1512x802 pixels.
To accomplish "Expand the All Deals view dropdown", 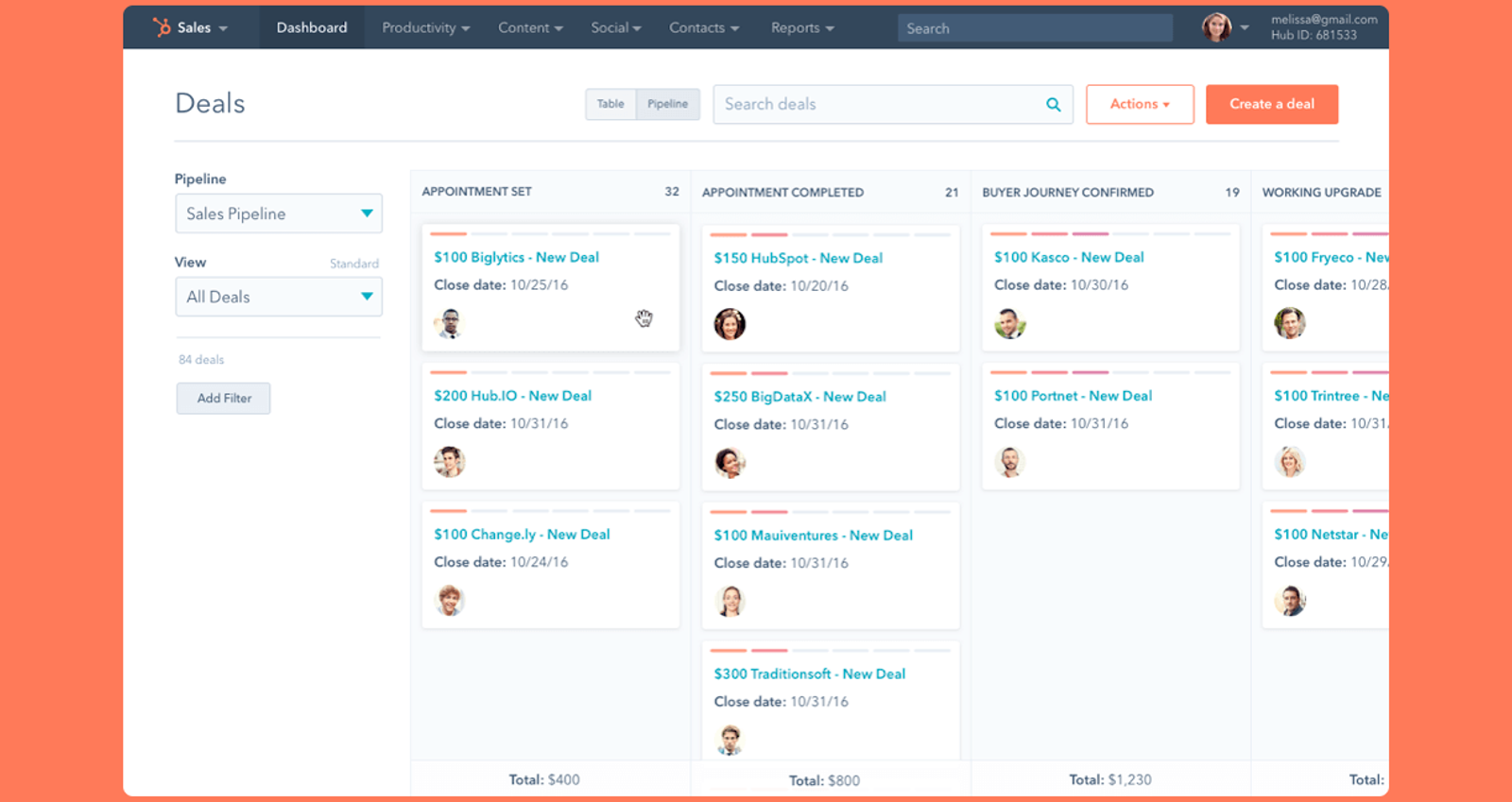I will (279, 297).
